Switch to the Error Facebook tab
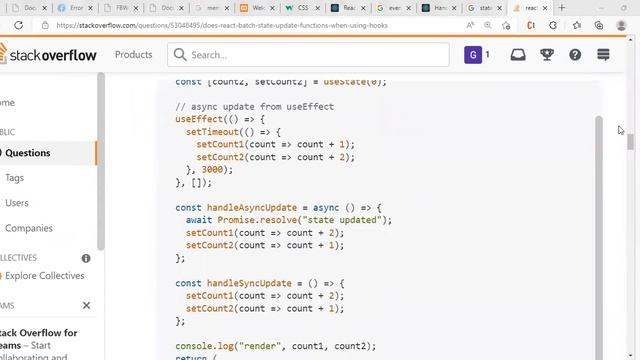This screenshot has width=640, height=360. pos(76,8)
